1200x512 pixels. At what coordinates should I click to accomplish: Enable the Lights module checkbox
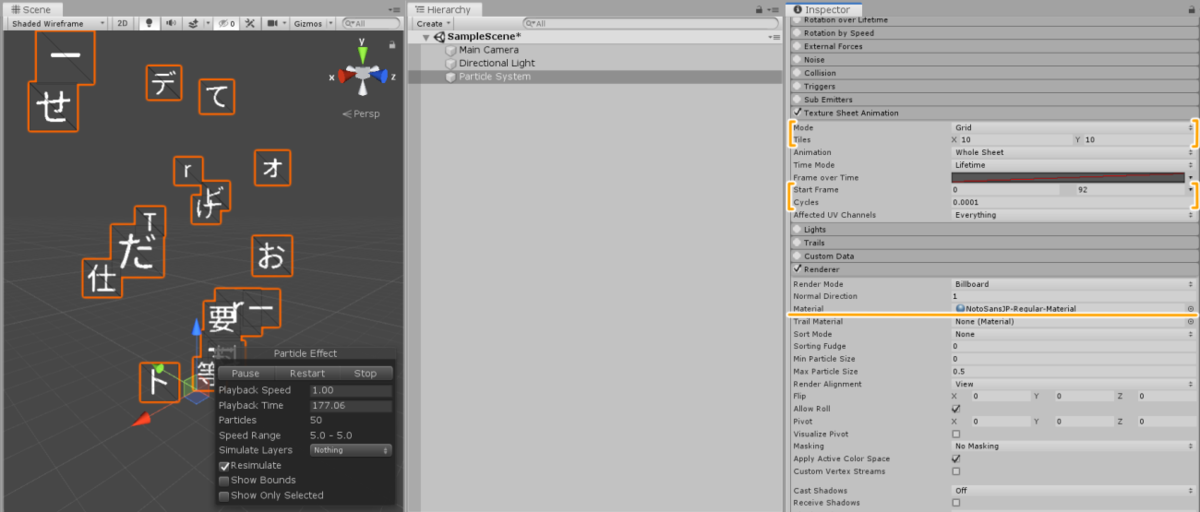(797, 230)
